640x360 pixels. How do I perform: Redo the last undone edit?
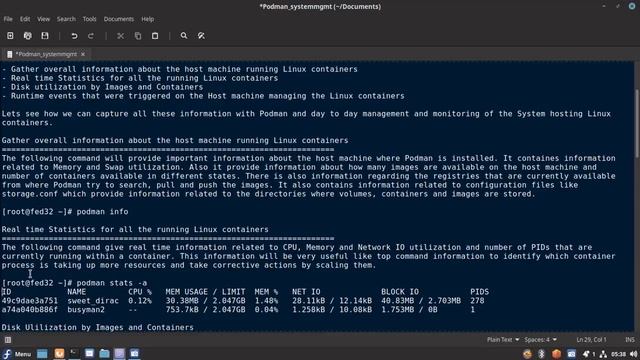[91, 36]
